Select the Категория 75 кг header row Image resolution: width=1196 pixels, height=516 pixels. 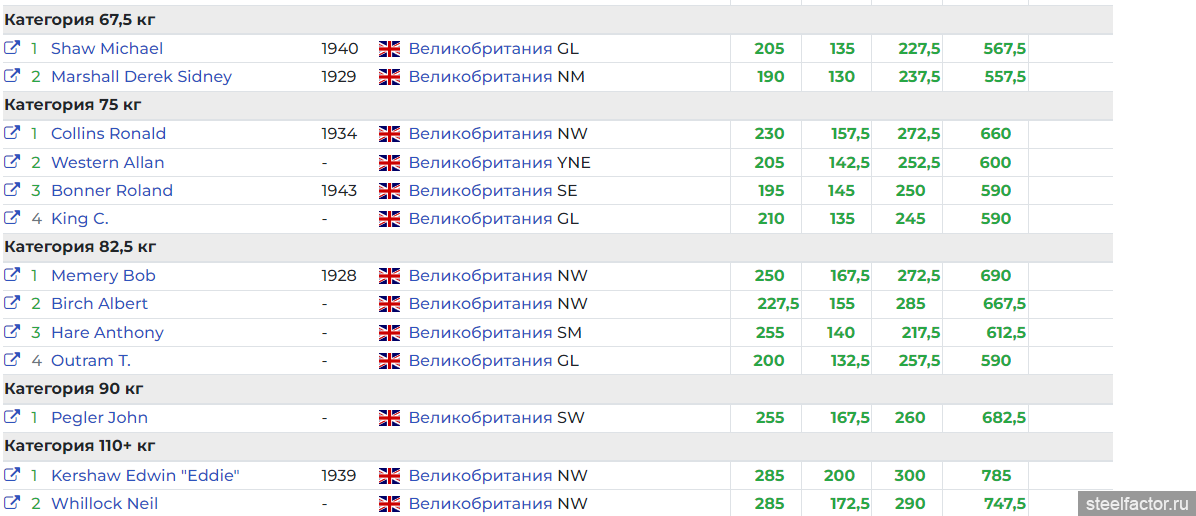pyautogui.click(x=73, y=105)
